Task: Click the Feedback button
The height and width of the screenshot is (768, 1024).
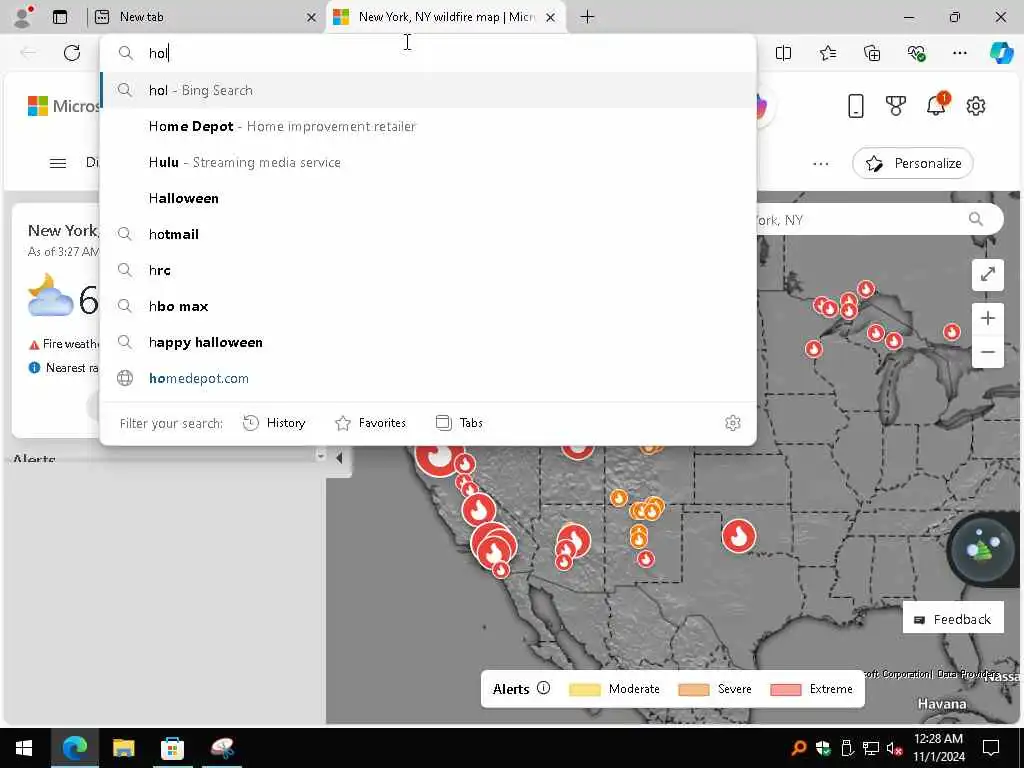Action: (953, 618)
